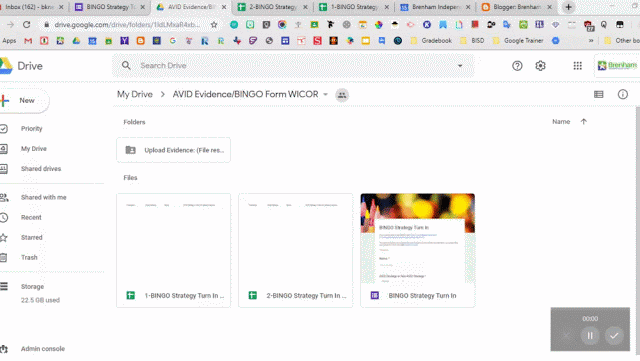The height and width of the screenshot is (361, 640).
Task: Open BINGO Strategy Turn In form
Action: [418, 250]
